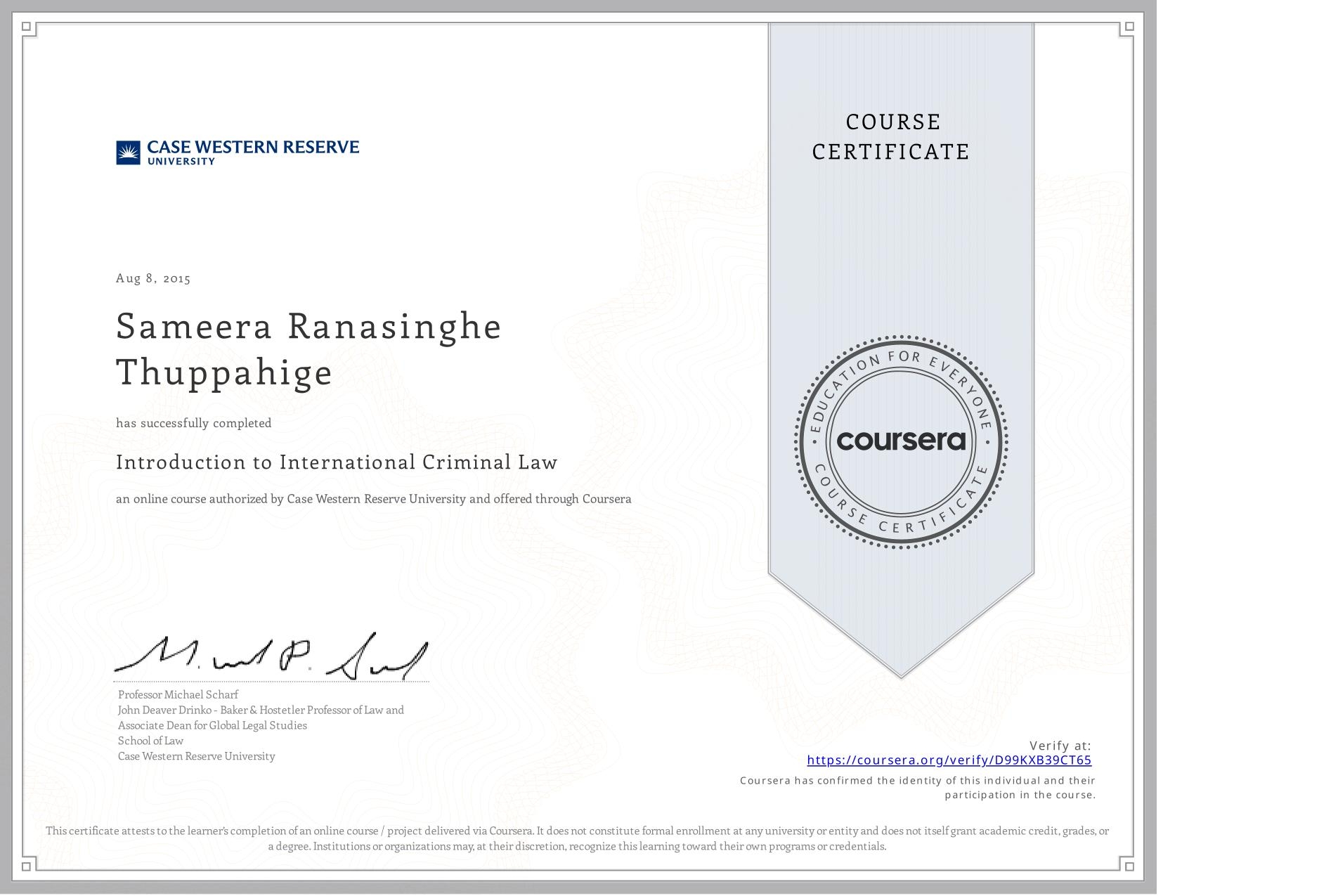Click the Coursera seal emblem
The width and height of the screenshot is (1338, 896).
902,442
